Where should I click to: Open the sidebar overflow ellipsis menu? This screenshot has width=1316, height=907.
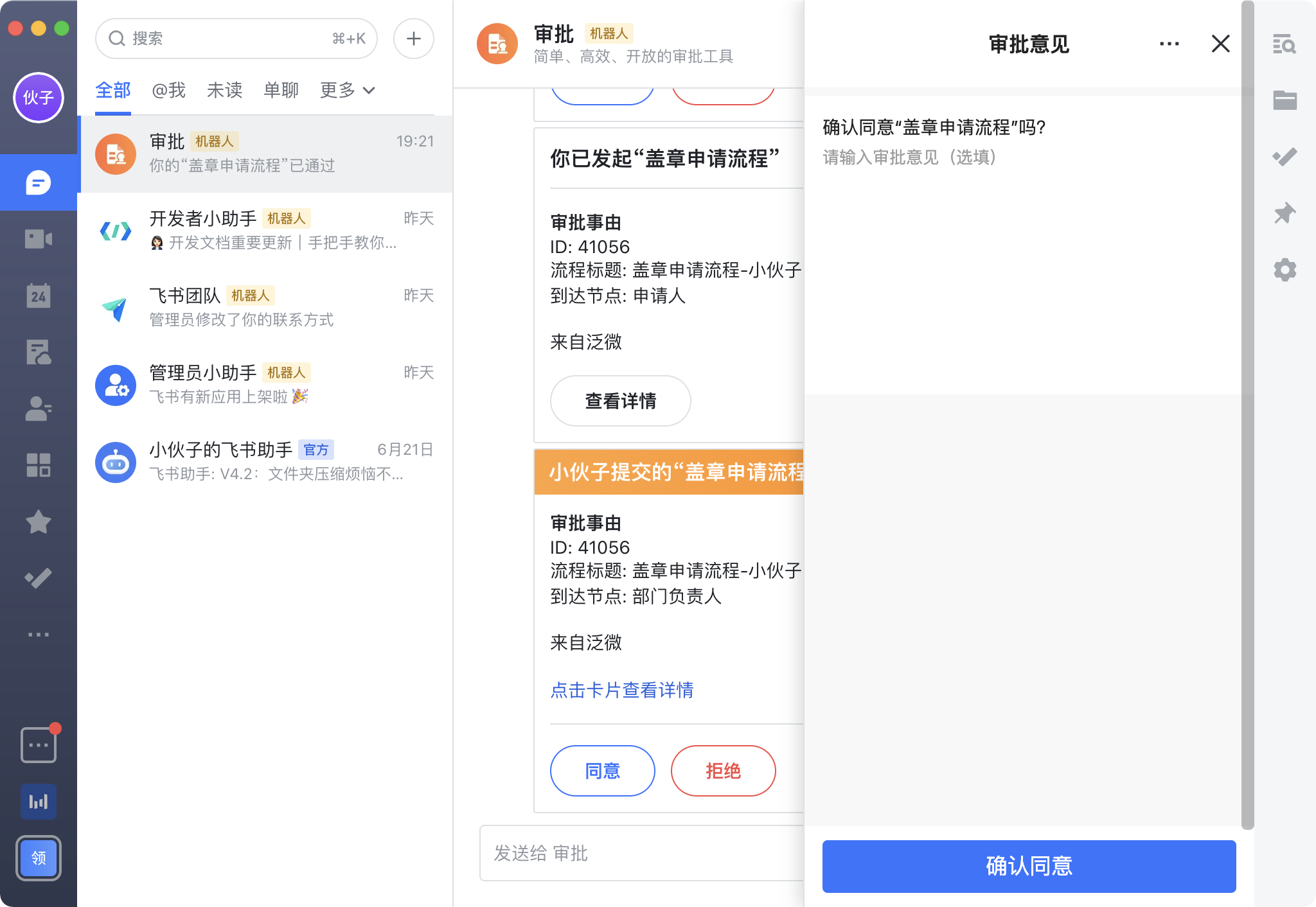pos(39,634)
